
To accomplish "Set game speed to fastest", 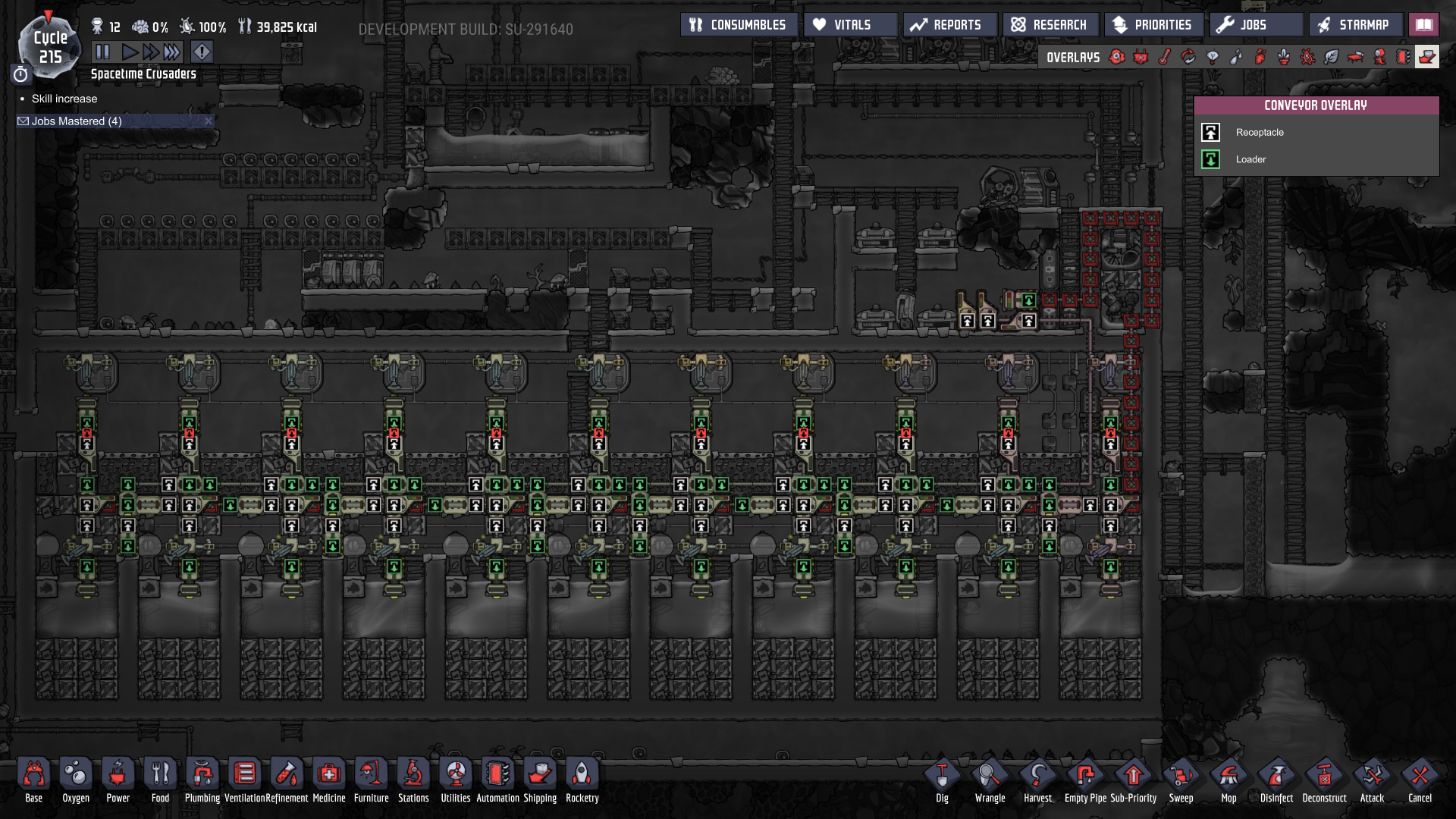I will pos(172,52).
